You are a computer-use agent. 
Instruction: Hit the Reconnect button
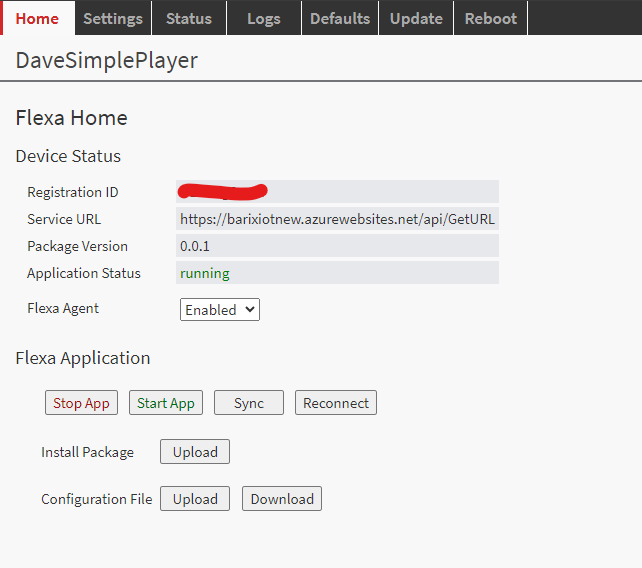[336, 403]
